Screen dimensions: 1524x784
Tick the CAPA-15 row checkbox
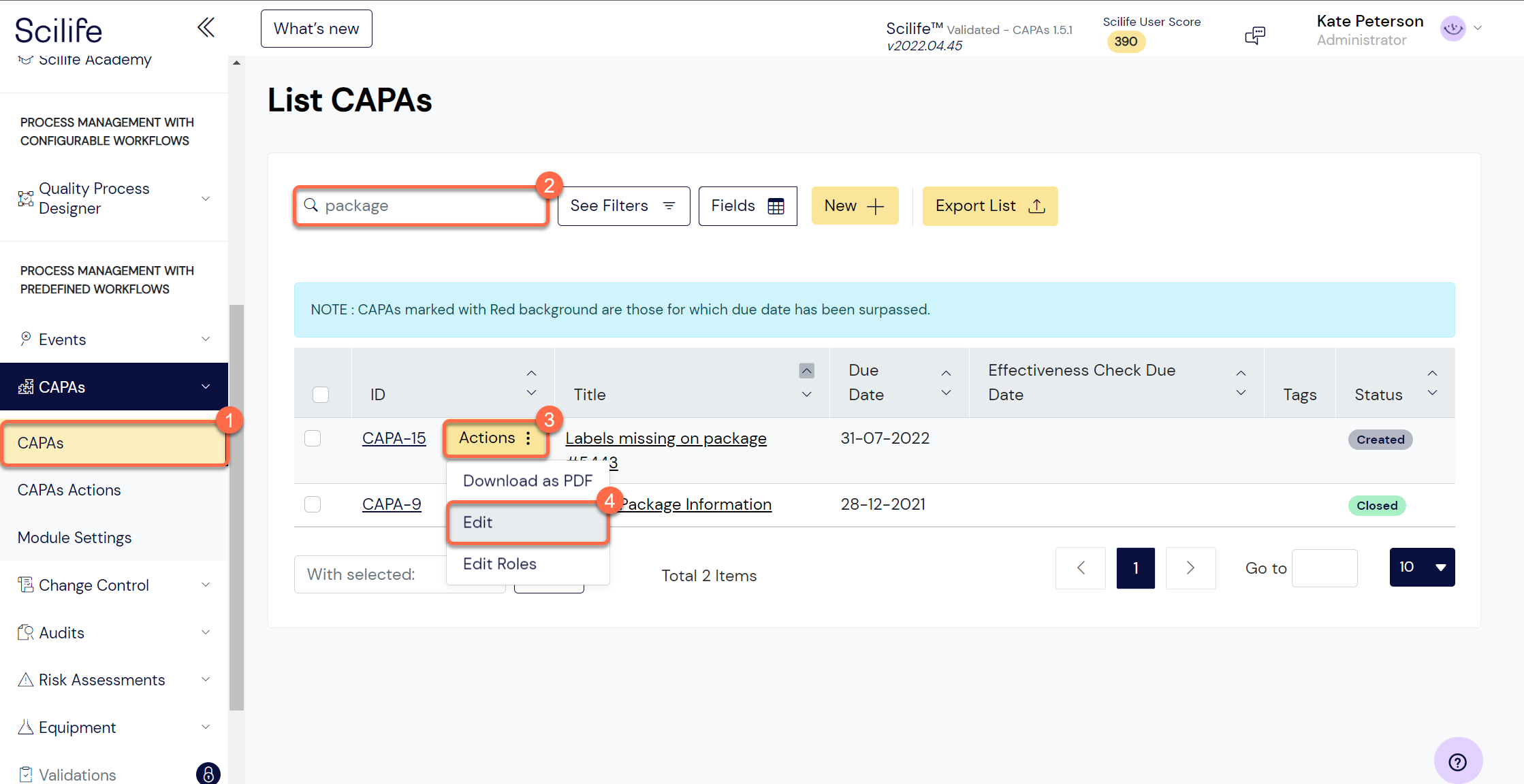(x=313, y=438)
